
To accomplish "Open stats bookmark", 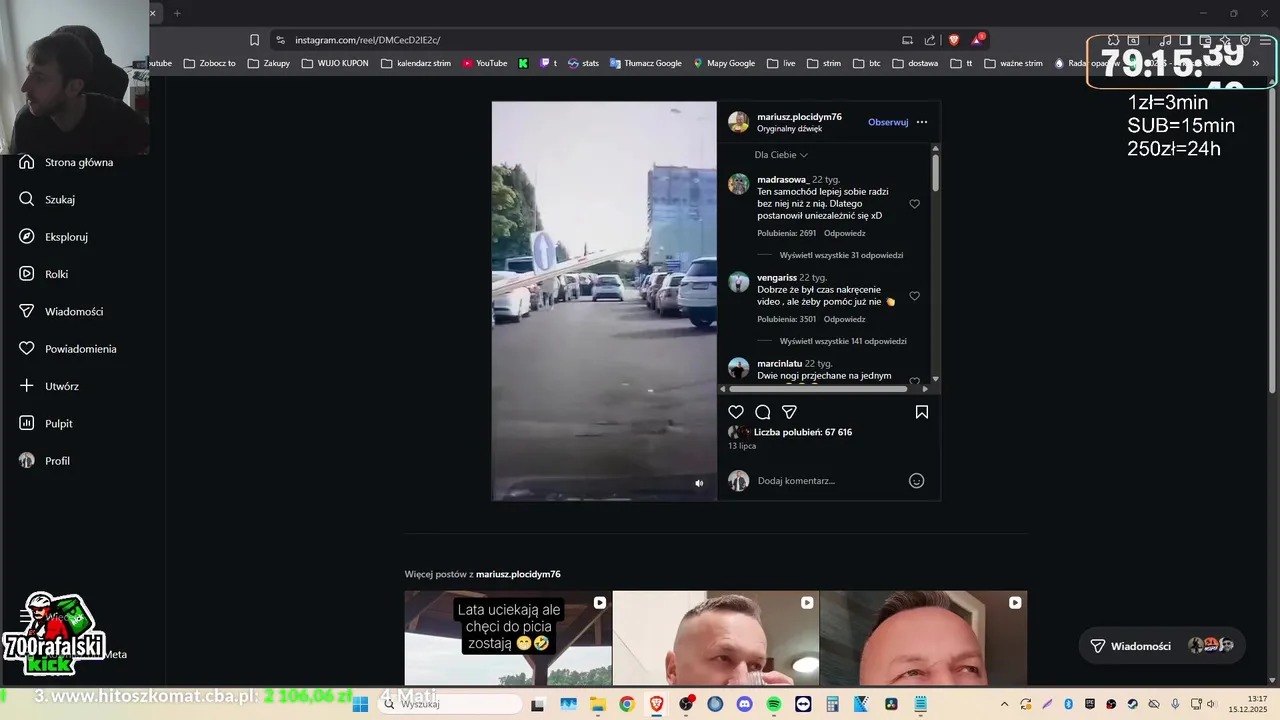I will coord(583,63).
